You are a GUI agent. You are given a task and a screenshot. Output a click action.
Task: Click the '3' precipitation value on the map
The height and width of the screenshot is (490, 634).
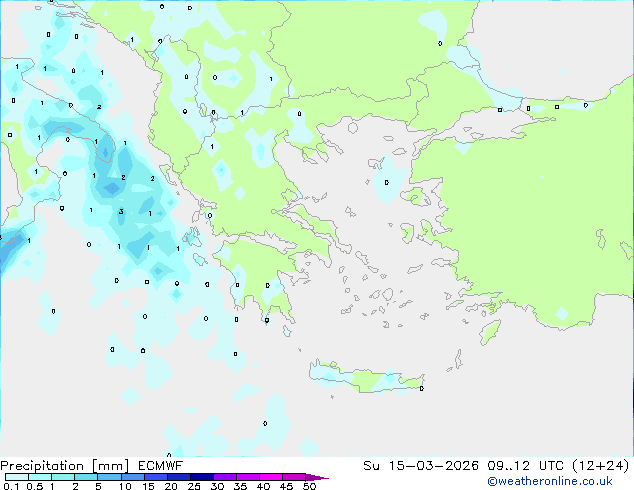(x=121, y=212)
